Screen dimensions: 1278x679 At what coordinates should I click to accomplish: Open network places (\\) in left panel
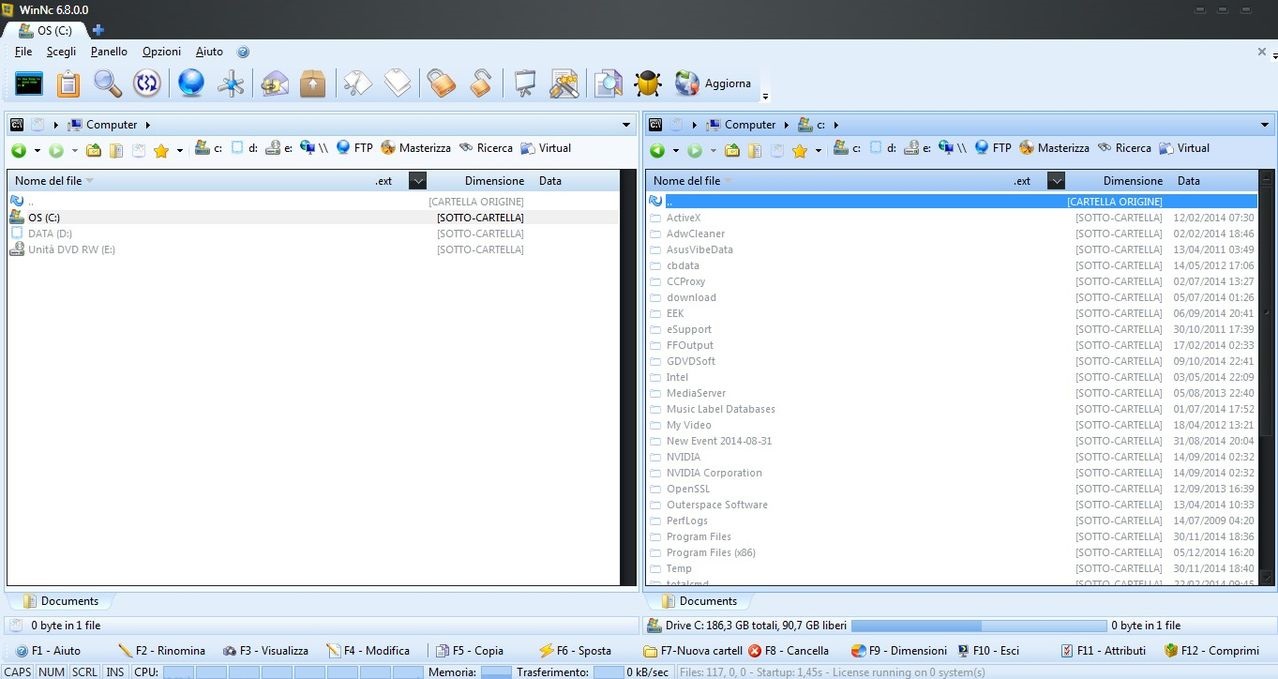[313, 148]
